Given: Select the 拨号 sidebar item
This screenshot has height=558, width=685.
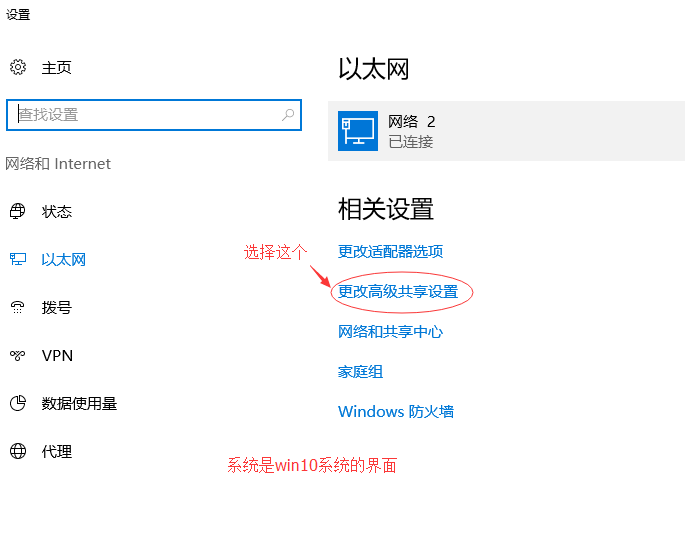Looking at the screenshot, I should pyautogui.click(x=57, y=308).
